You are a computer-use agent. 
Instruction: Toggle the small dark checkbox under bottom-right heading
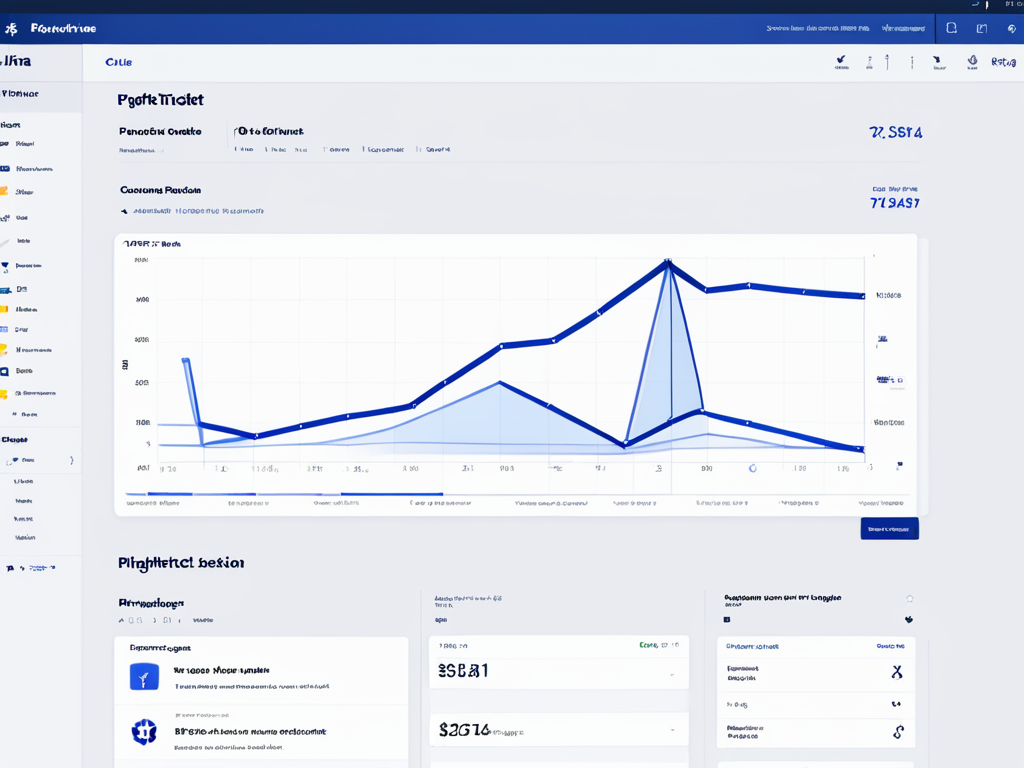(726, 619)
